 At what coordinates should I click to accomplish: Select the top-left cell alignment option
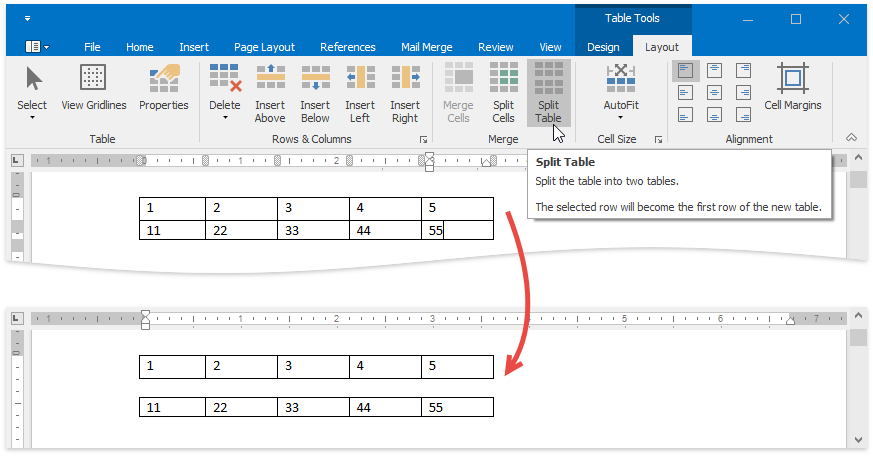[x=685, y=71]
